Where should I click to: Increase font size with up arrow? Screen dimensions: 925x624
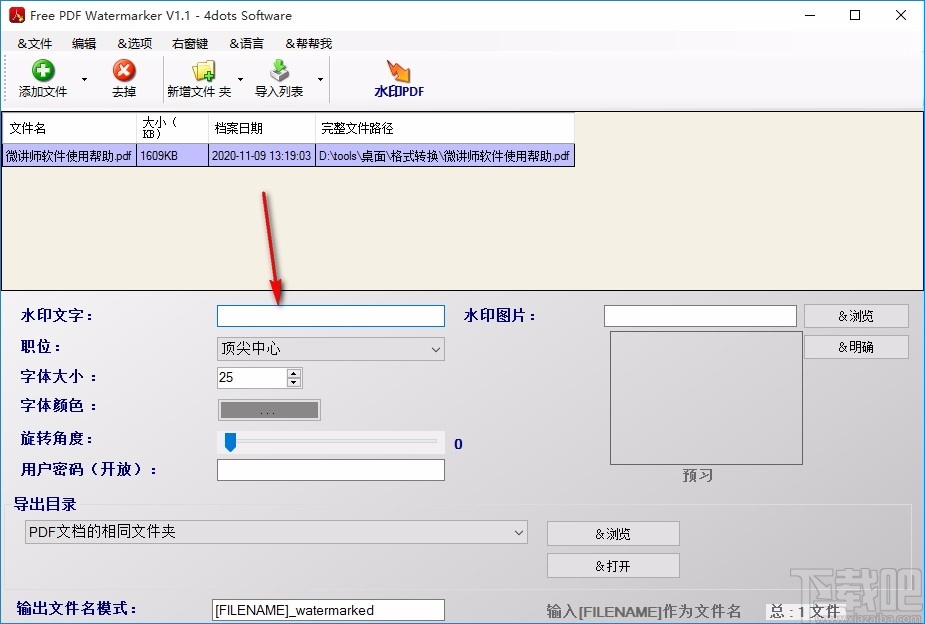294,373
